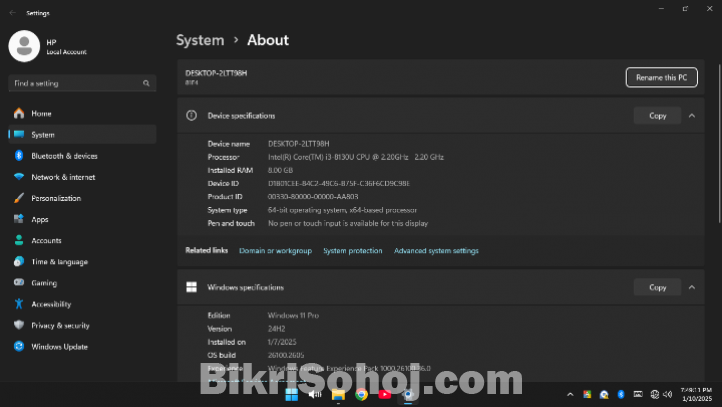Click the Product ID 00330-80000-00000-AA803
Viewport: 722px width, 407px height.
coord(313,197)
